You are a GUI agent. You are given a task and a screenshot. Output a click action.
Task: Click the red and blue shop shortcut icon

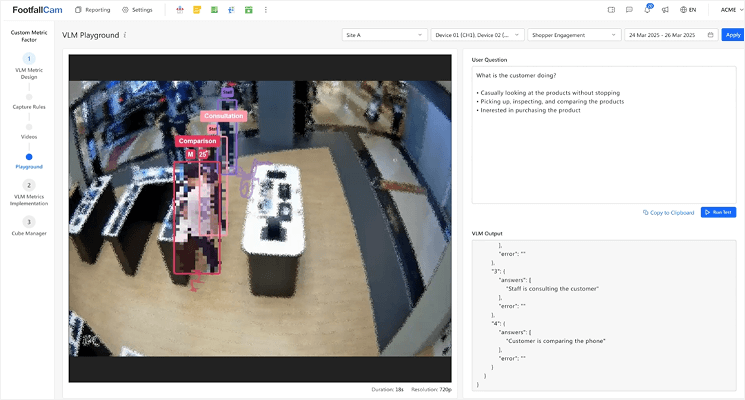pyautogui.click(x=180, y=10)
